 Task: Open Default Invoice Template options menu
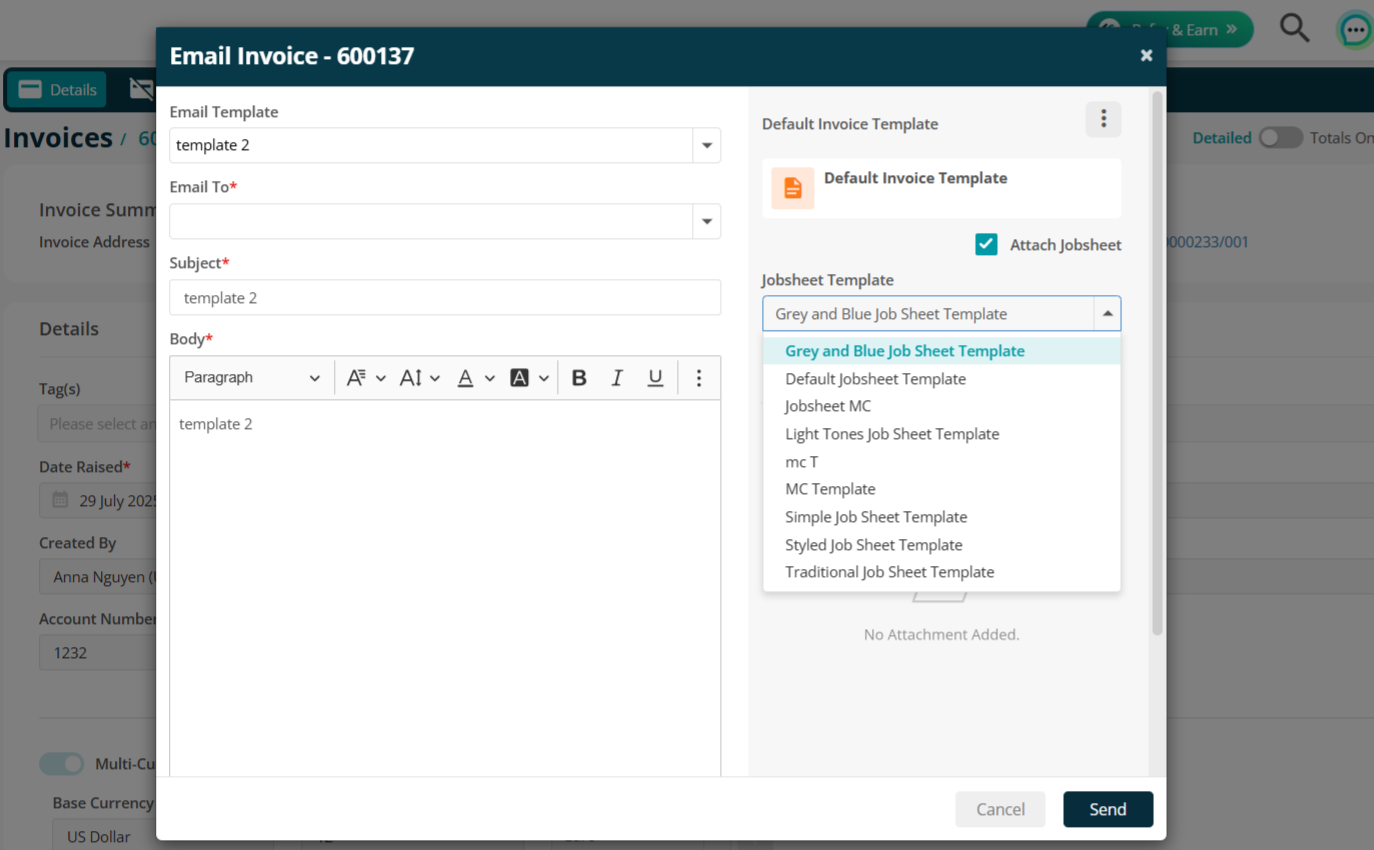click(1103, 119)
